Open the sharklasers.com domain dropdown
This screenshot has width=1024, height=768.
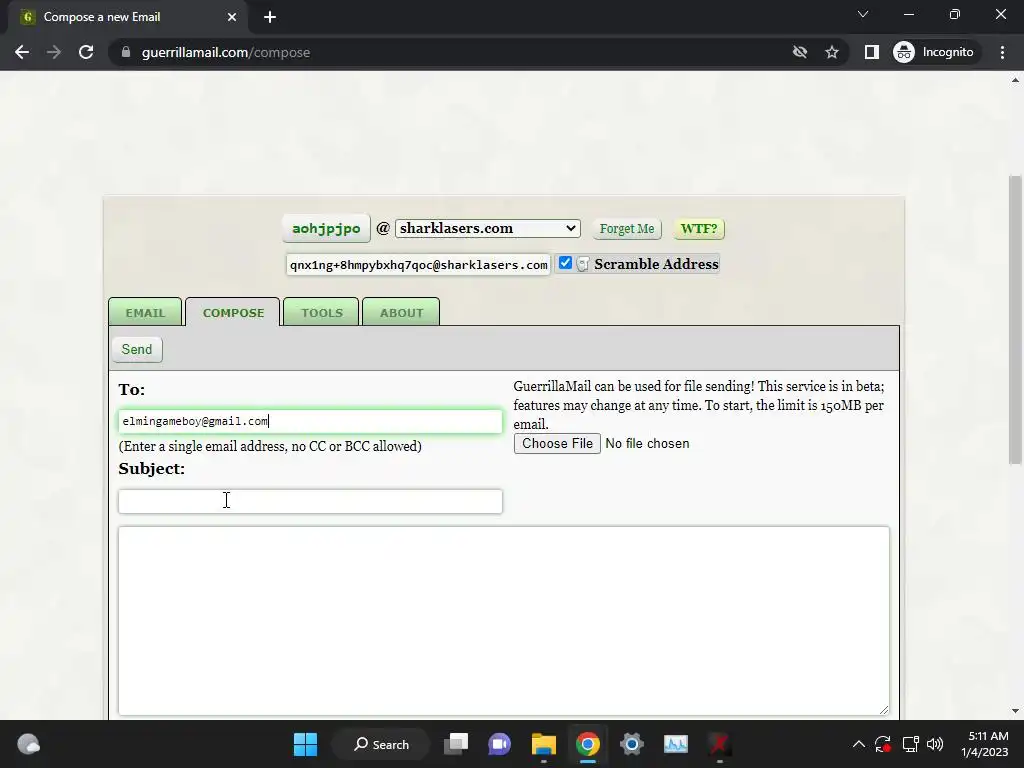click(x=487, y=229)
